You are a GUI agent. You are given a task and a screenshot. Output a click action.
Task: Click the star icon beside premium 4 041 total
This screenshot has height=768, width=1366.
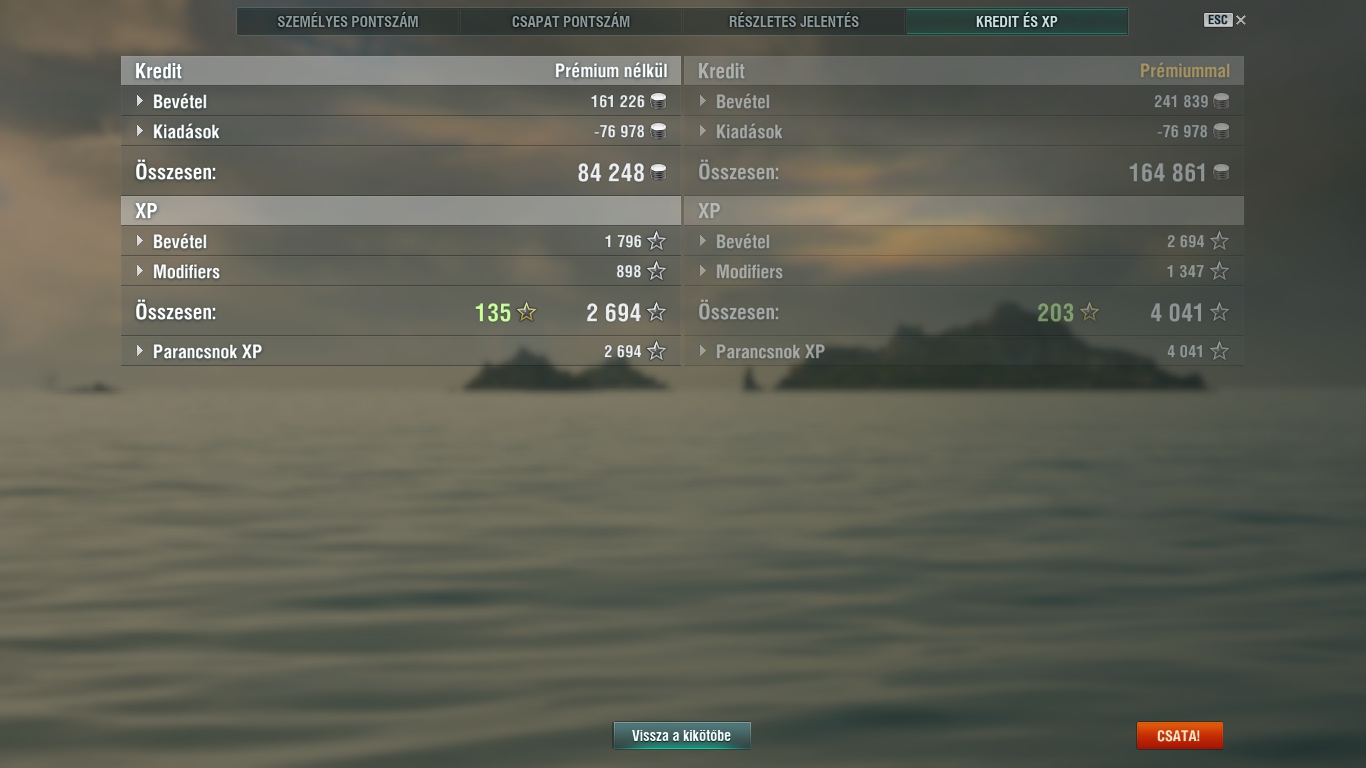tap(1219, 312)
